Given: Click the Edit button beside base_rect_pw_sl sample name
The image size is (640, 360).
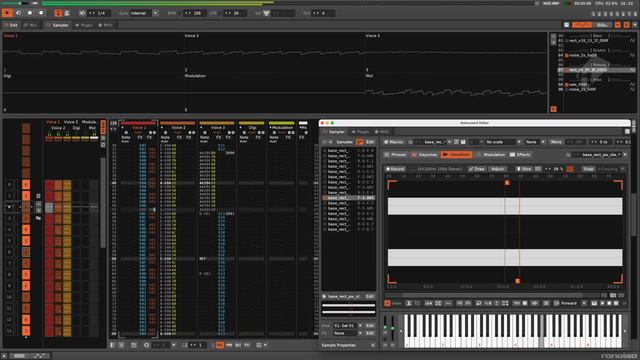Looking at the screenshot, I should point(370,296).
